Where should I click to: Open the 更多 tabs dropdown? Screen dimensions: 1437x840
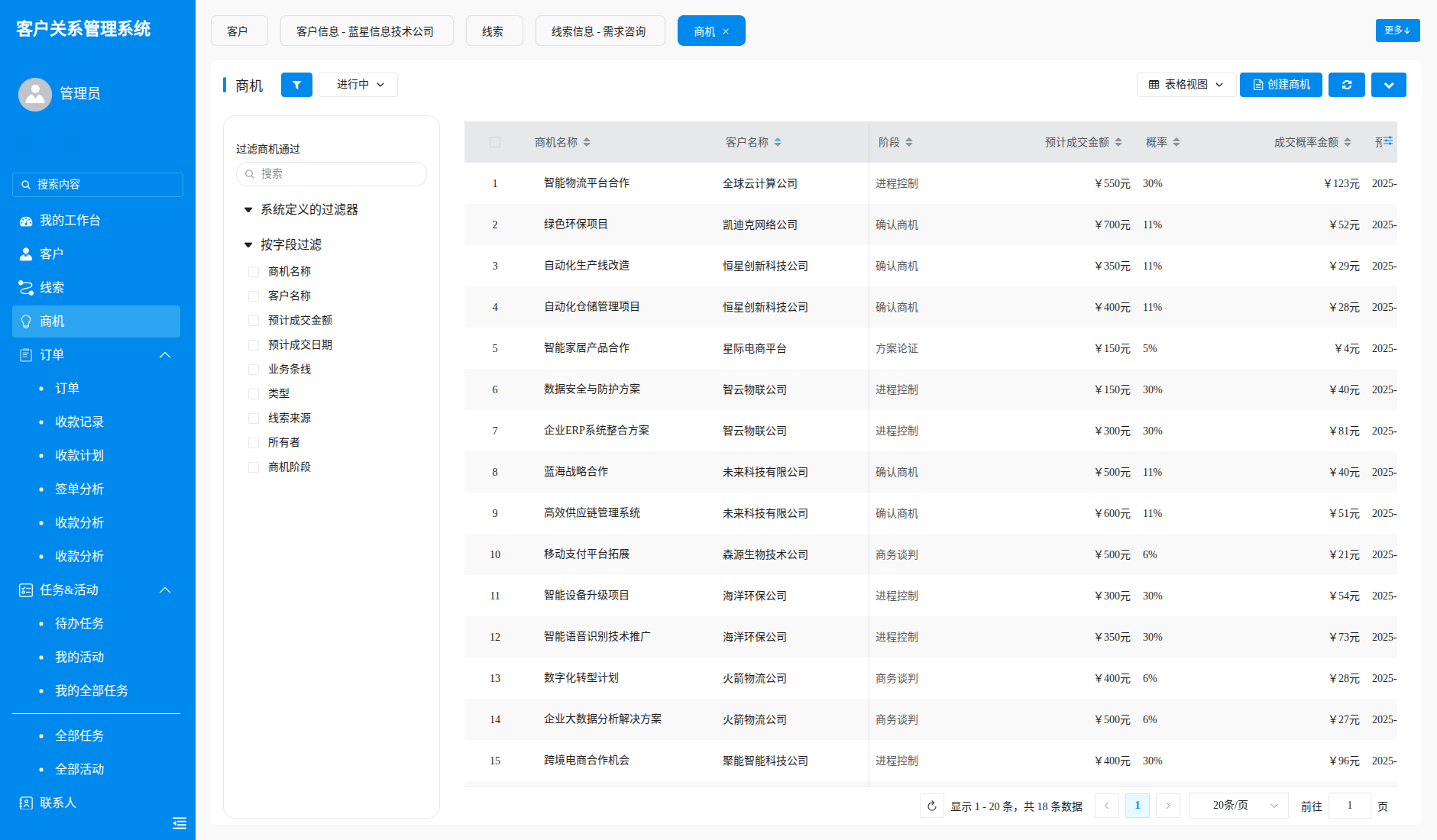[x=1397, y=31]
